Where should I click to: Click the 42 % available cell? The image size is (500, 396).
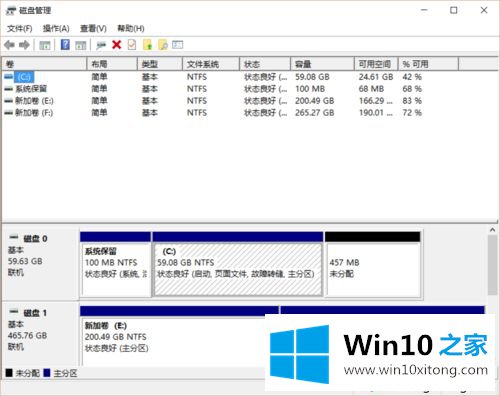(412, 77)
